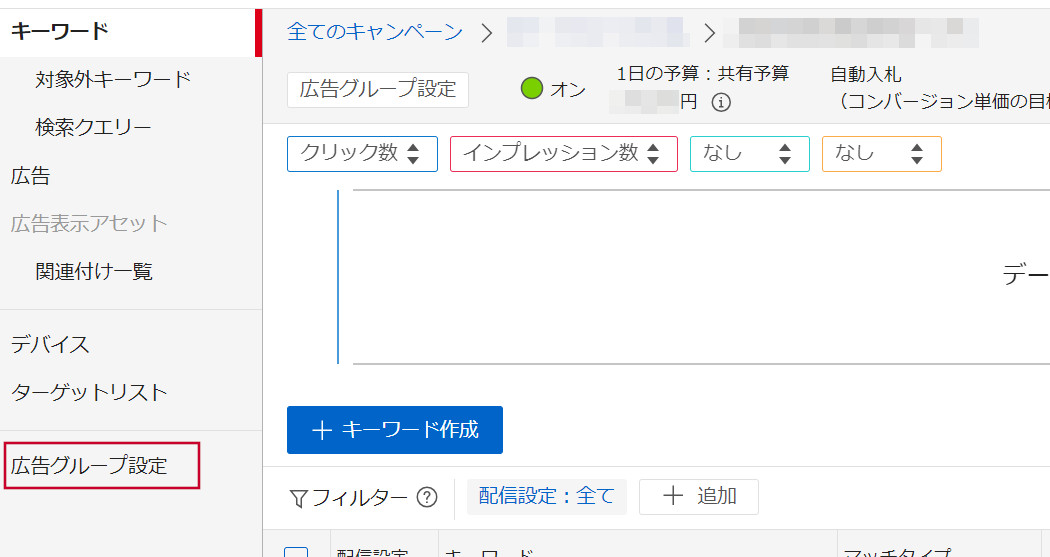Select 対象外キーワード in the sidebar

113,79
